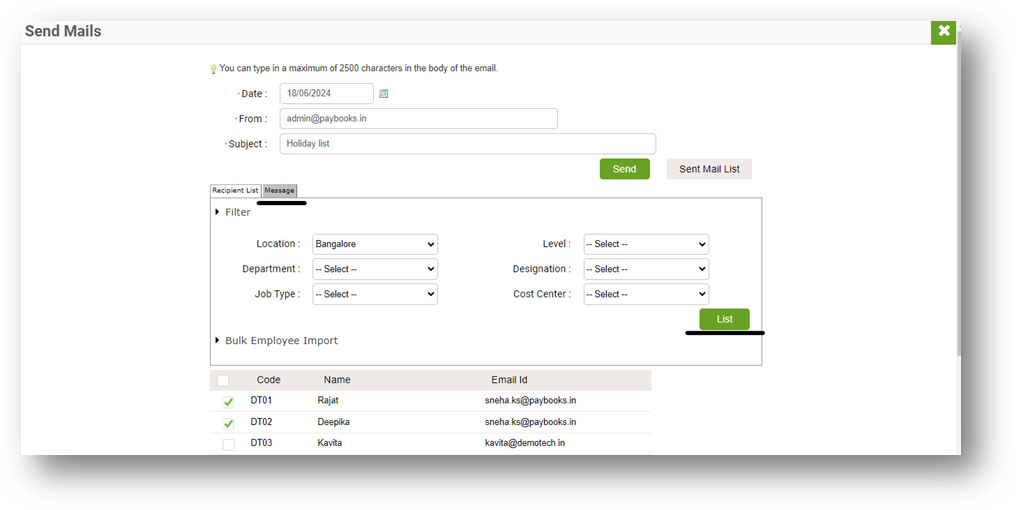Open the Cost Center dropdown
This screenshot has height=510, width=1016.
(x=646, y=294)
